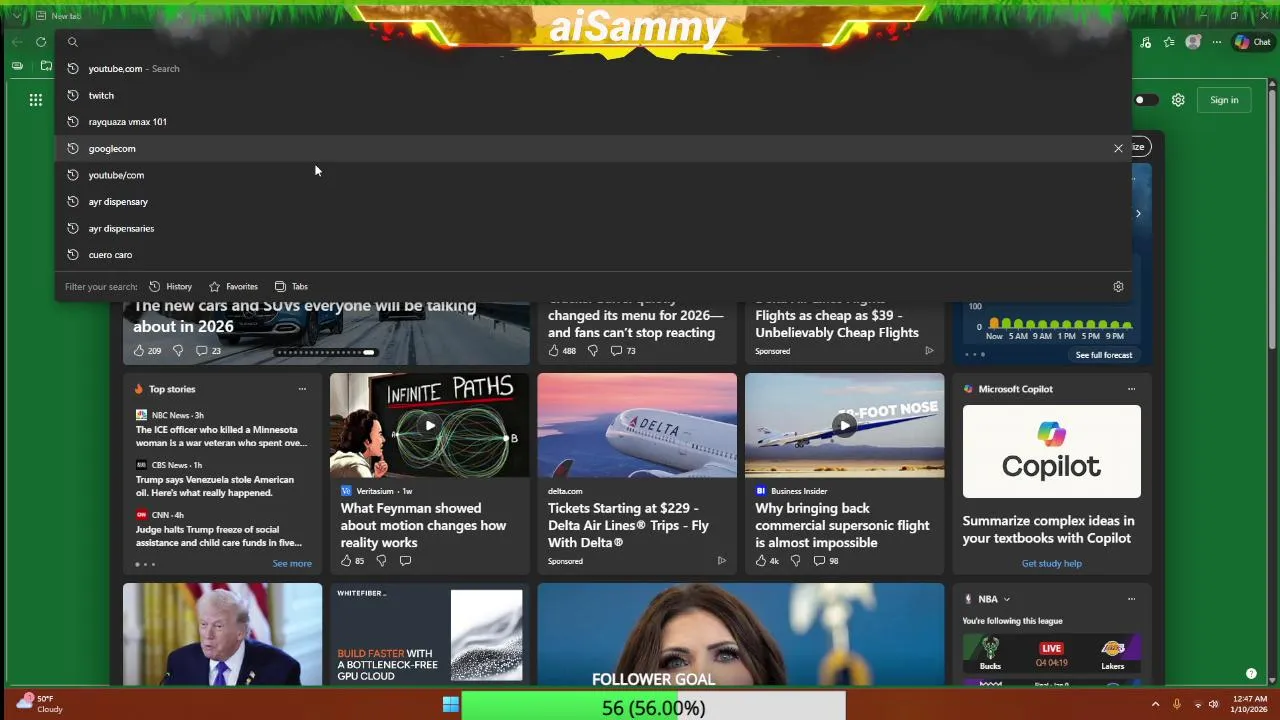Open NBC News ICE officer story
Image resolution: width=1280 pixels, height=720 pixels.
[x=221, y=436]
